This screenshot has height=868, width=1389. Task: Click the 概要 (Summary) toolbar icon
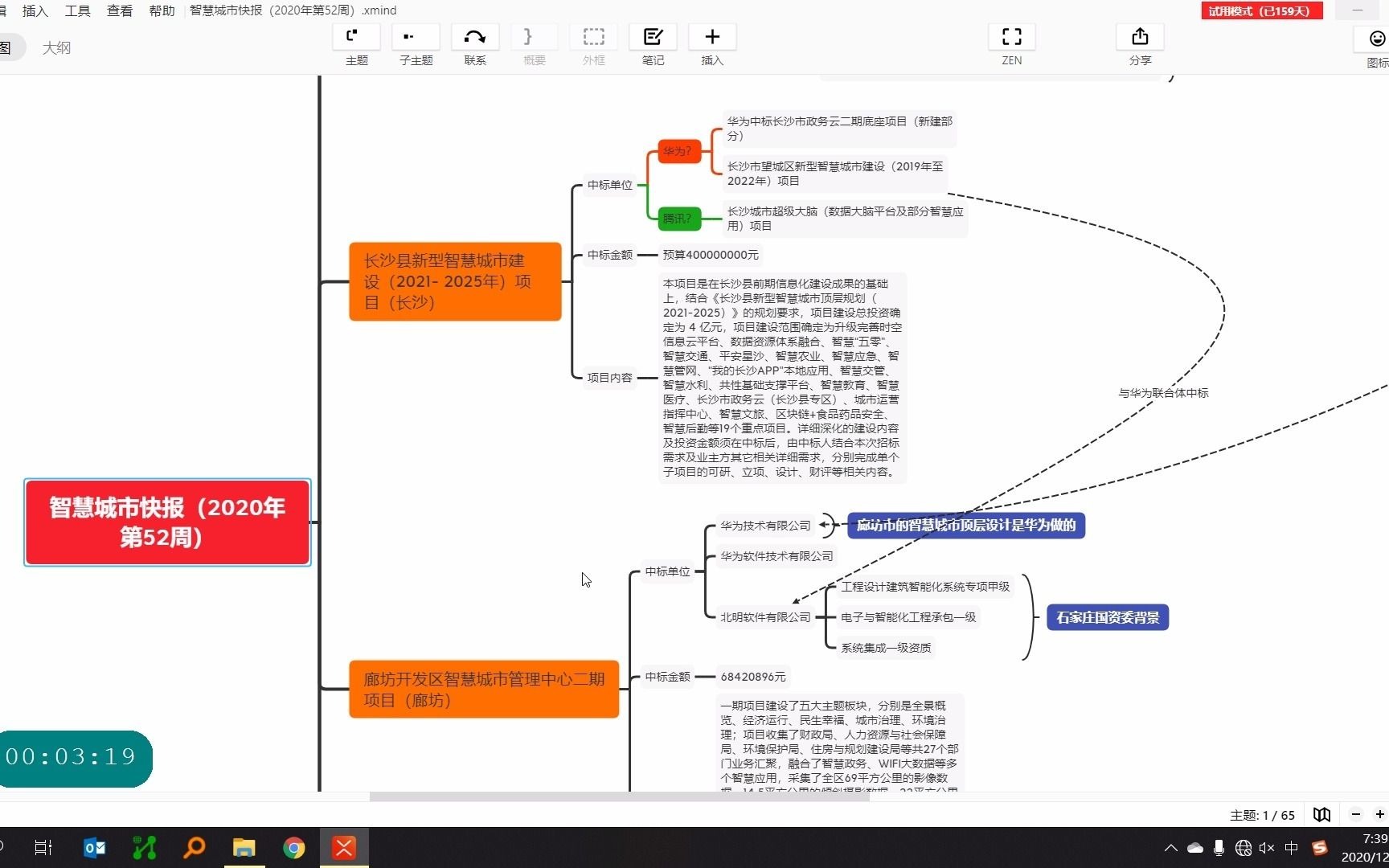535,37
